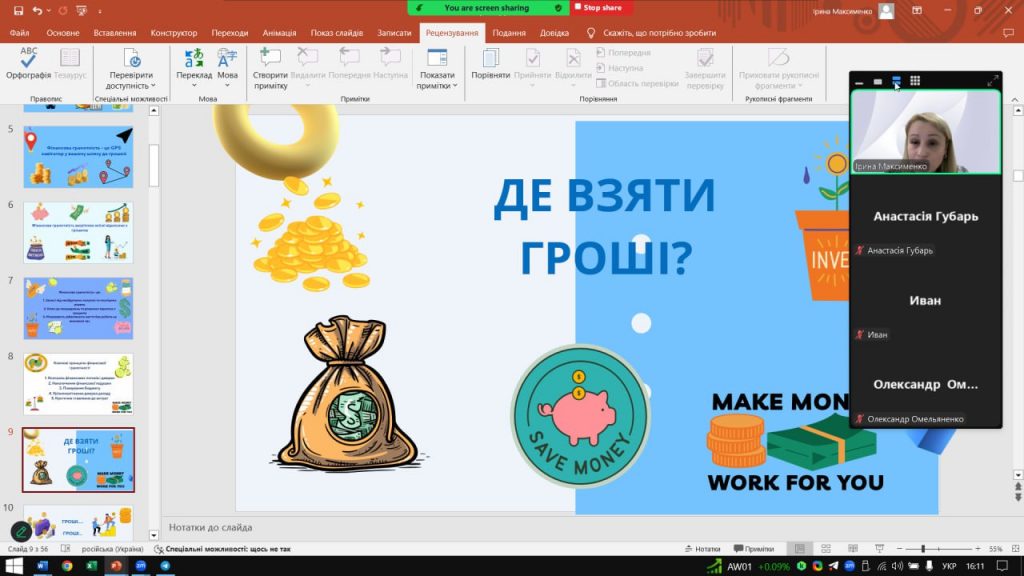Toggle Нотатки notes pane in status bar
Image resolution: width=1024 pixels, height=576 pixels.
tap(702, 549)
